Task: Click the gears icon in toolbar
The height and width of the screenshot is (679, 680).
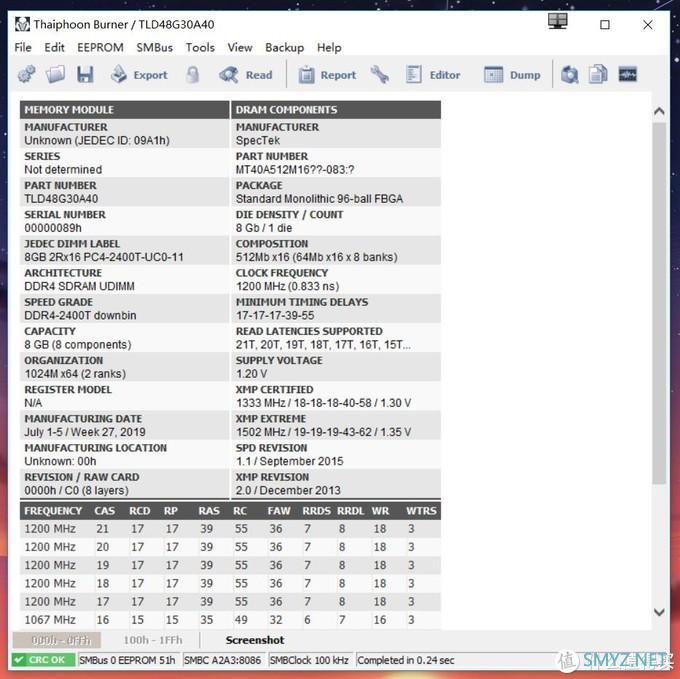Action: pyautogui.click(x=27, y=75)
